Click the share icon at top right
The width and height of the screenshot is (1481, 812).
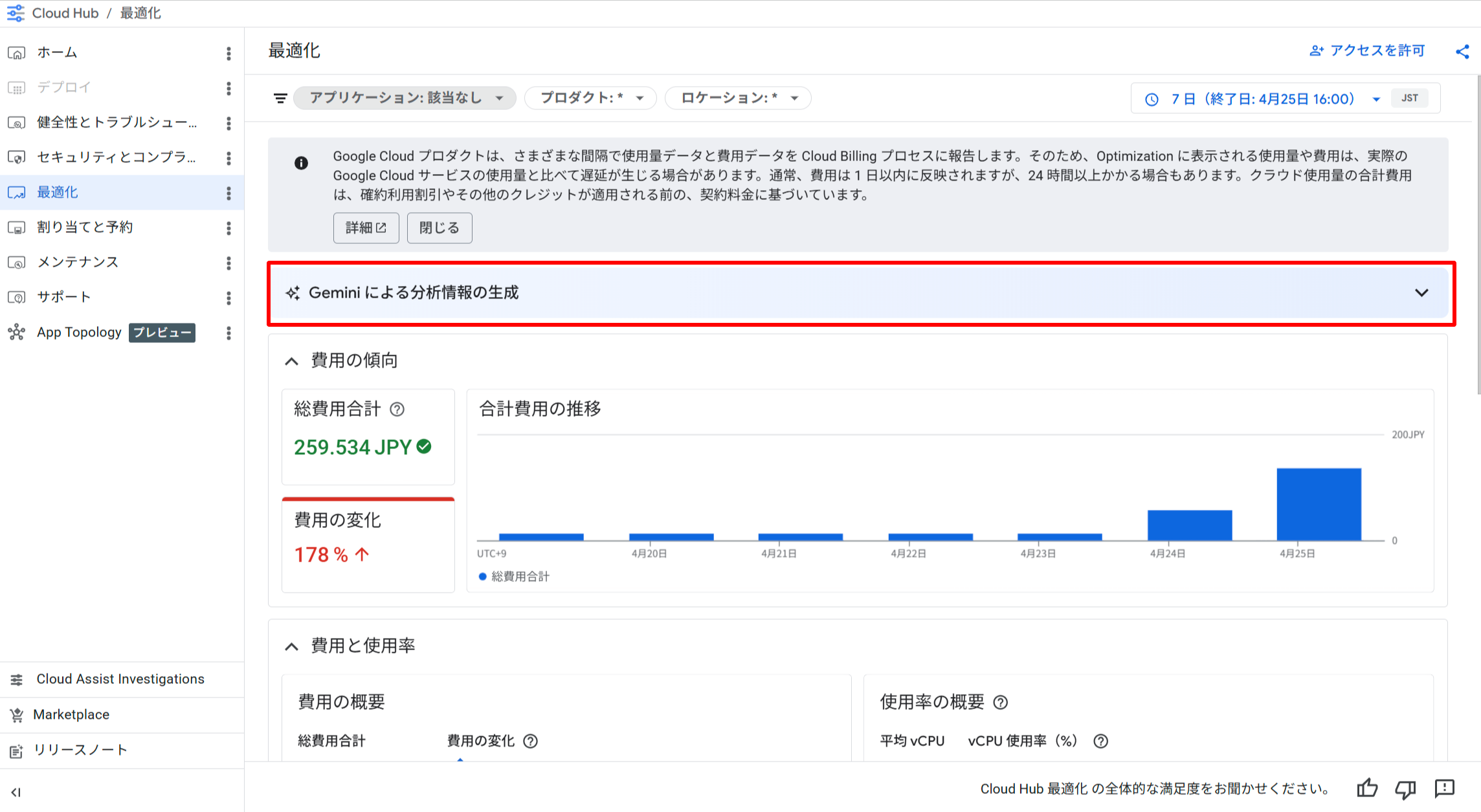pos(1462,52)
